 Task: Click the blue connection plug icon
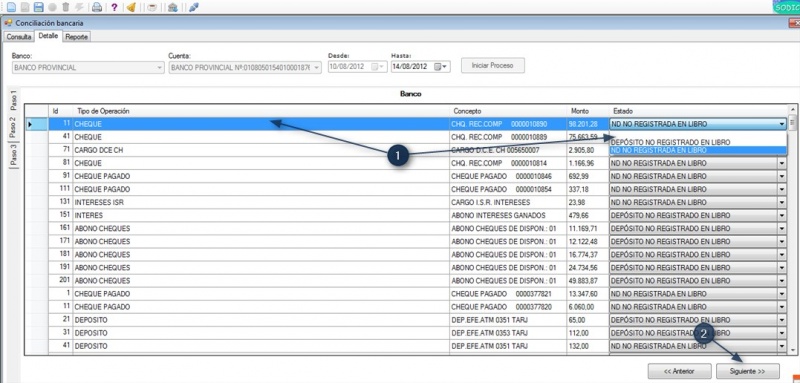click(x=193, y=7)
